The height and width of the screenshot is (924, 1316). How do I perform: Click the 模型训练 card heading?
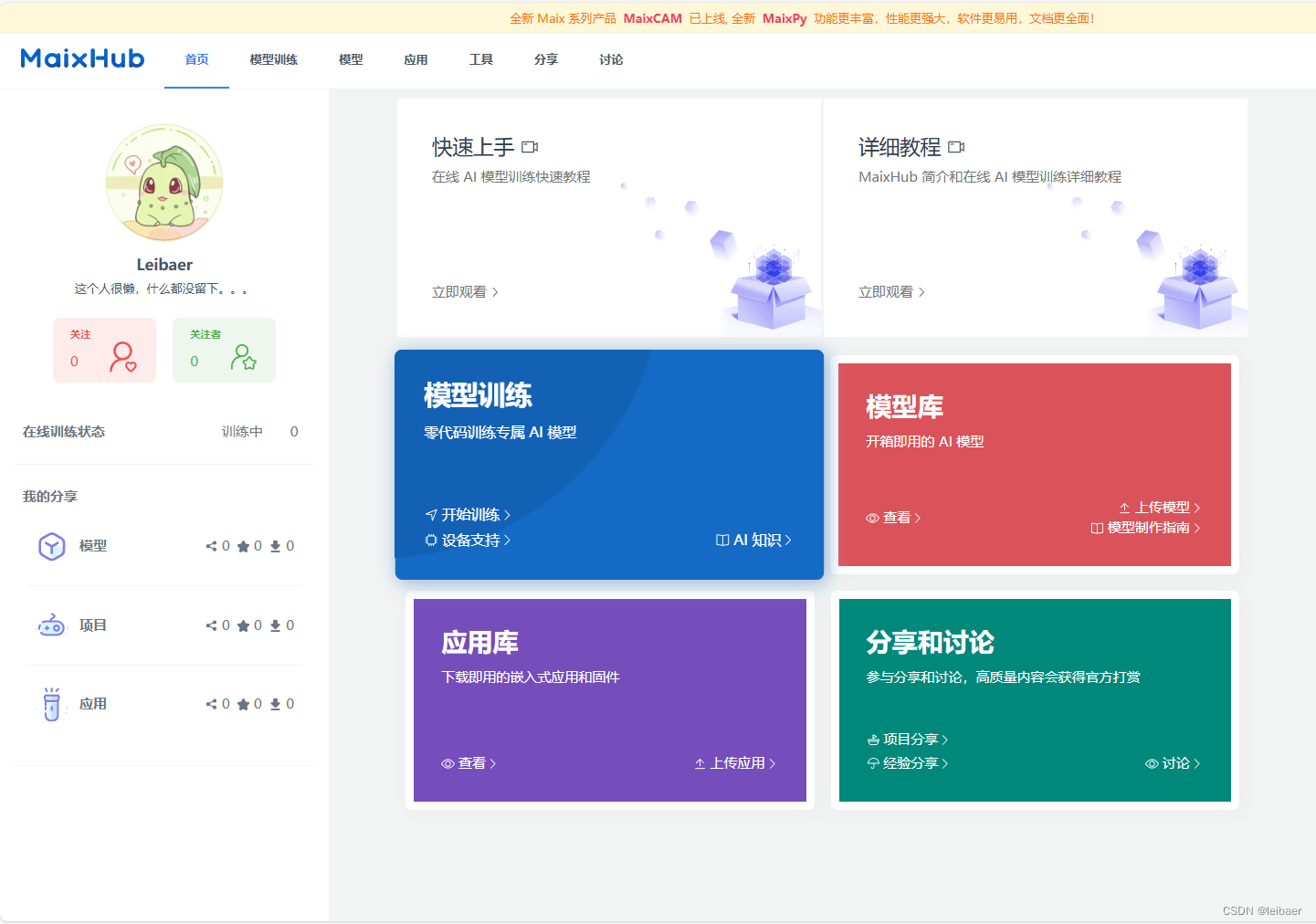[x=478, y=395]
